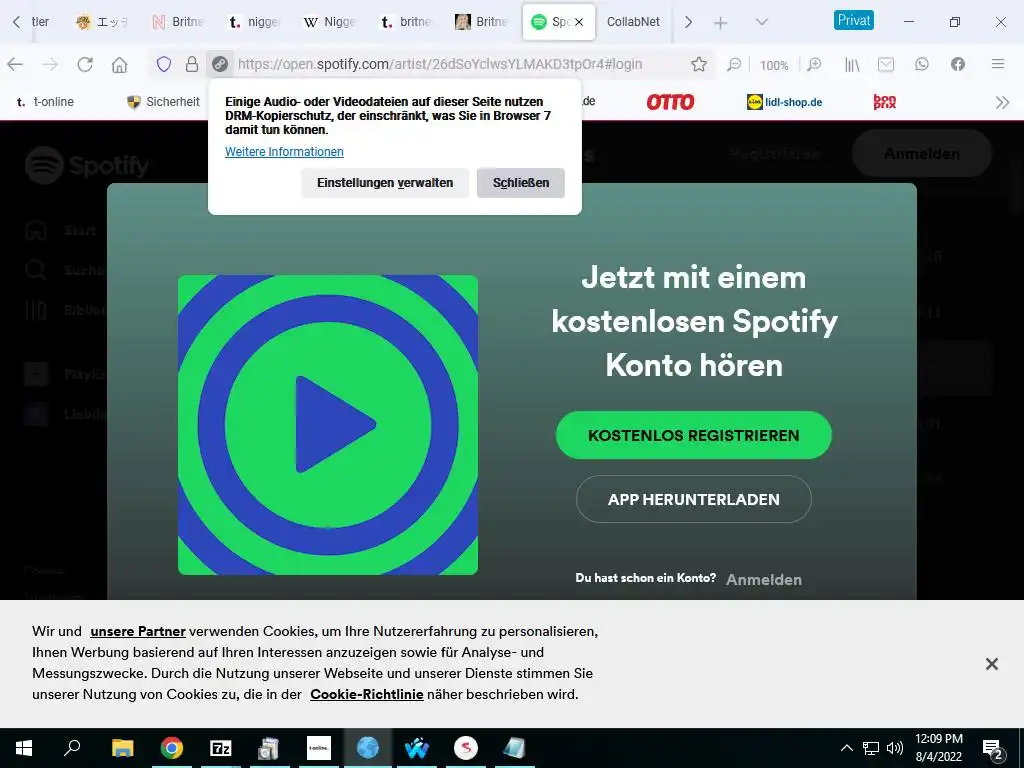Click the zoom in magnifier icon
This screenshot has height=768, width=1024.
click(x=814, y=64)
